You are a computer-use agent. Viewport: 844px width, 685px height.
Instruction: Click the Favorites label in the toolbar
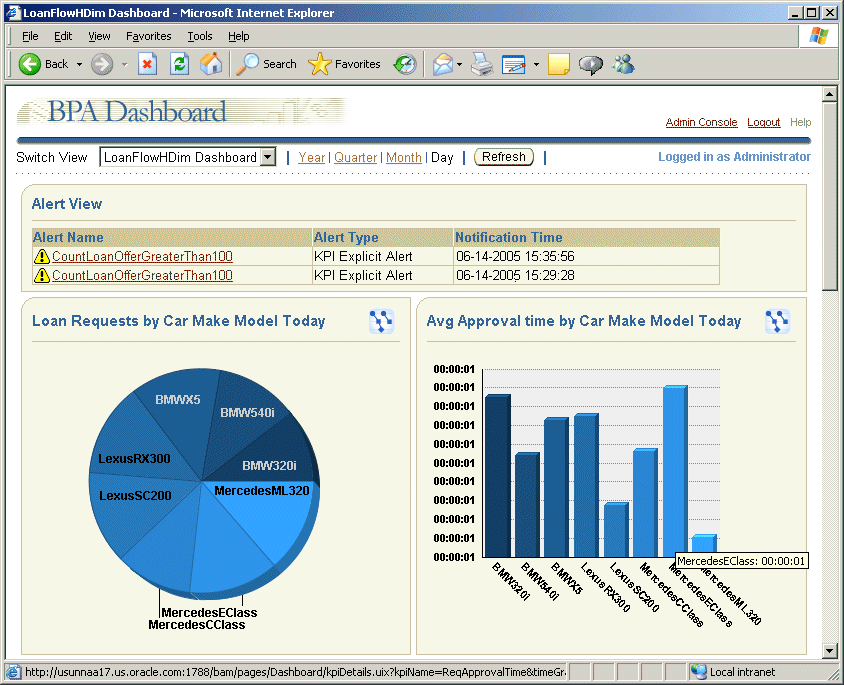[x=357, y=64]
